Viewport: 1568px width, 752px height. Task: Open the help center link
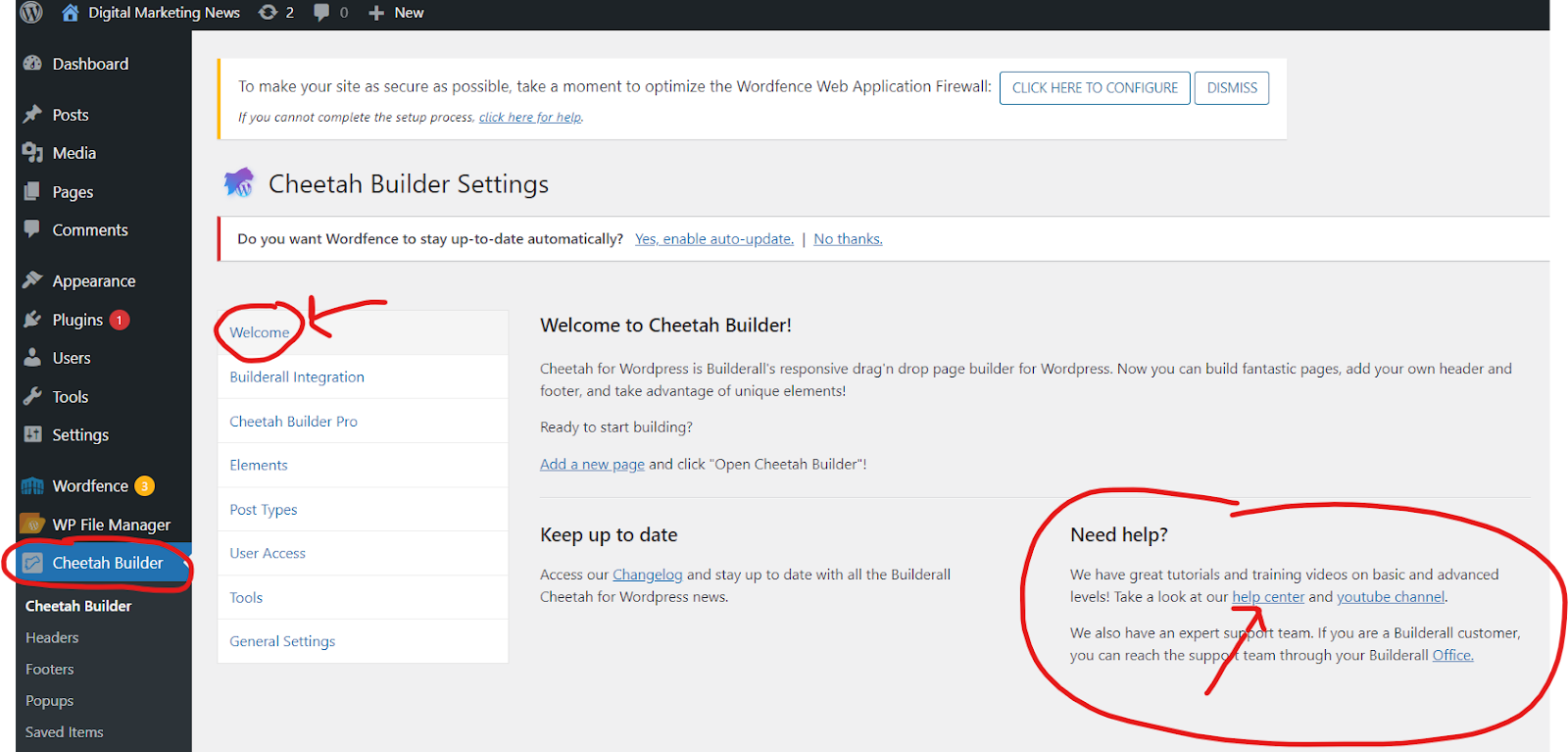(1268, 596)
